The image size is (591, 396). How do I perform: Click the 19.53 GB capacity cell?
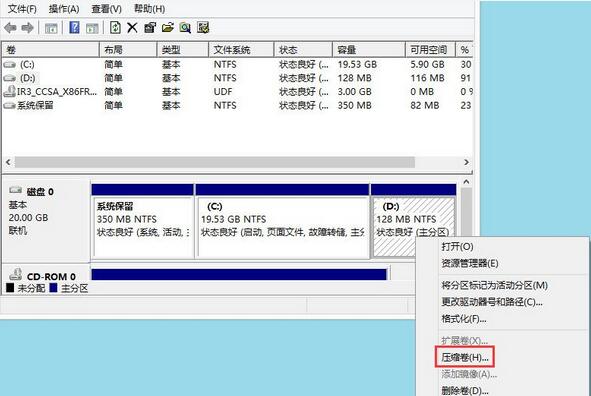[x=357, y=65]
